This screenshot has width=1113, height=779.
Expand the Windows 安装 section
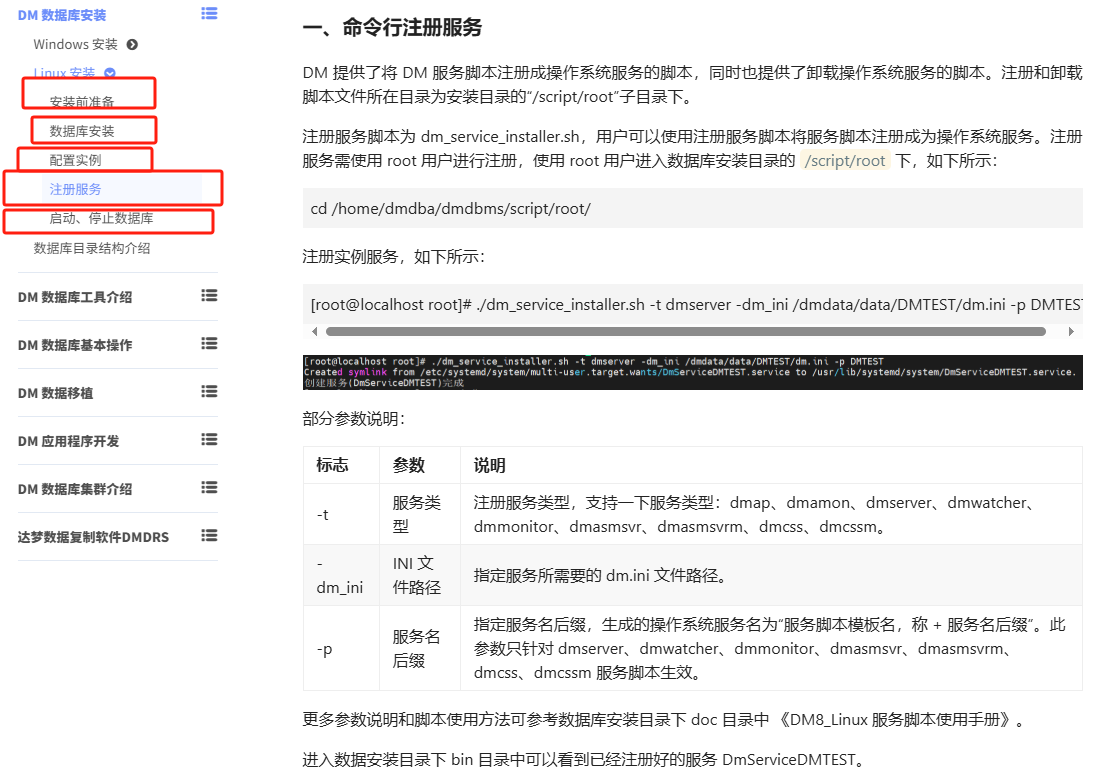coord(75,44)
